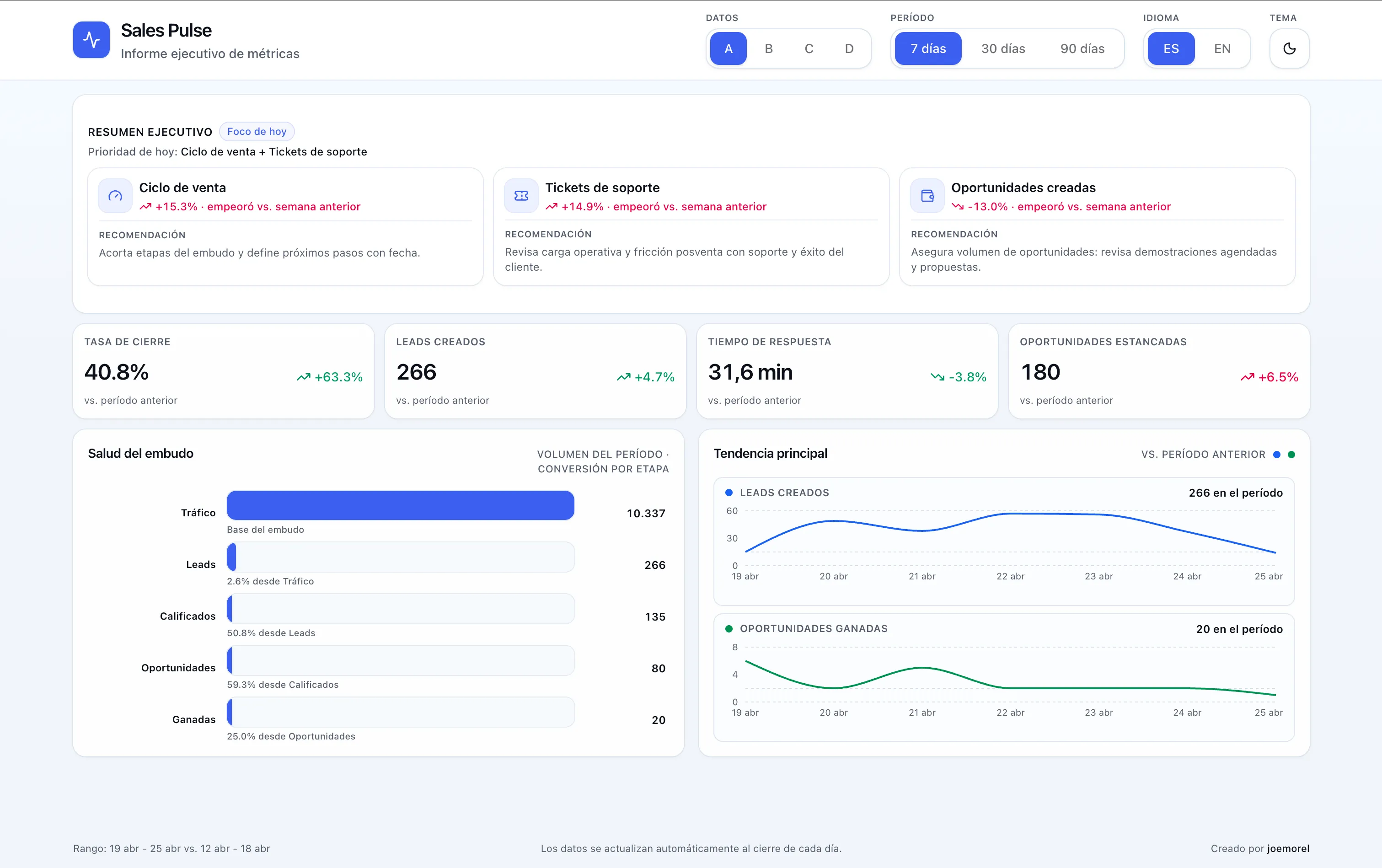The height and width of the screenshot is (868, 1382).
Task: Click the trend-down arrow beside -13.0%
Action: (957, 207)
